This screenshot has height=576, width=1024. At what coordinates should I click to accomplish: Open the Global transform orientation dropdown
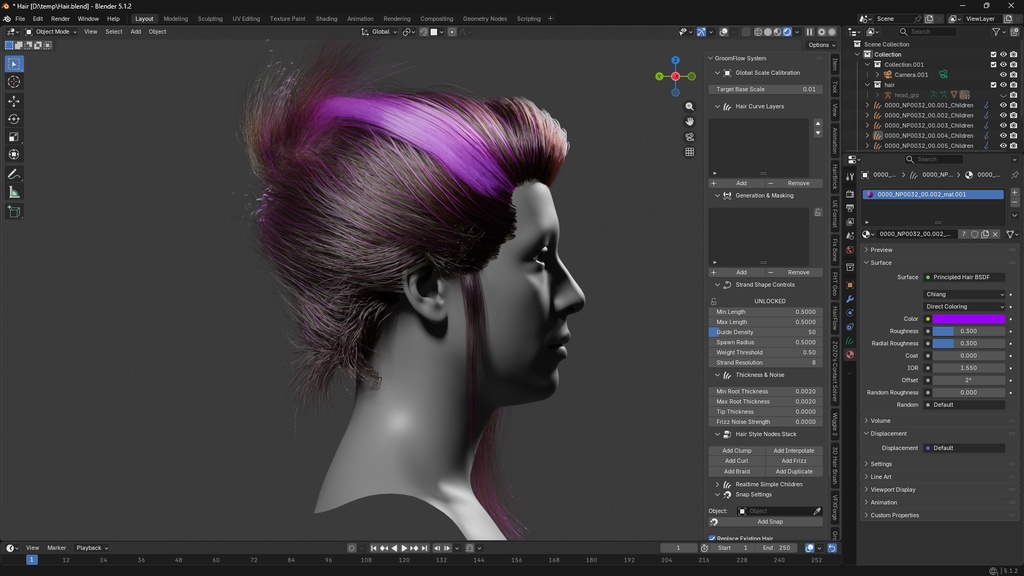(x=379, y=32)
